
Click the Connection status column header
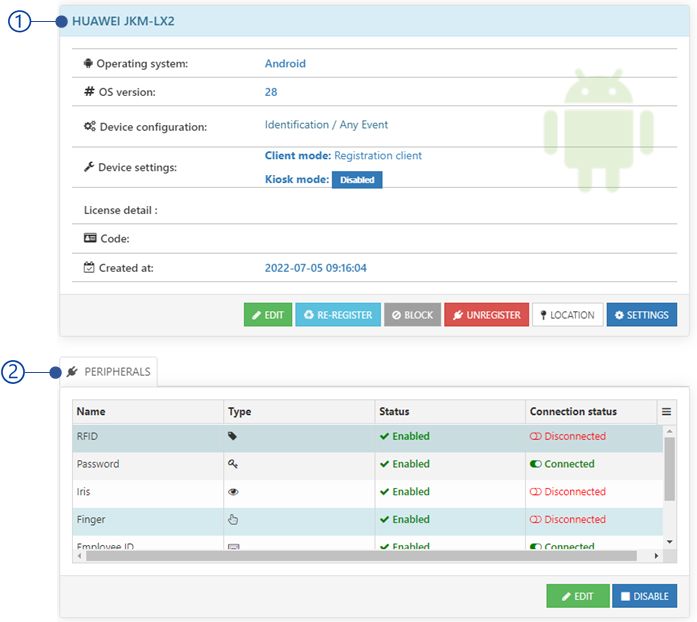coord(591,412)
